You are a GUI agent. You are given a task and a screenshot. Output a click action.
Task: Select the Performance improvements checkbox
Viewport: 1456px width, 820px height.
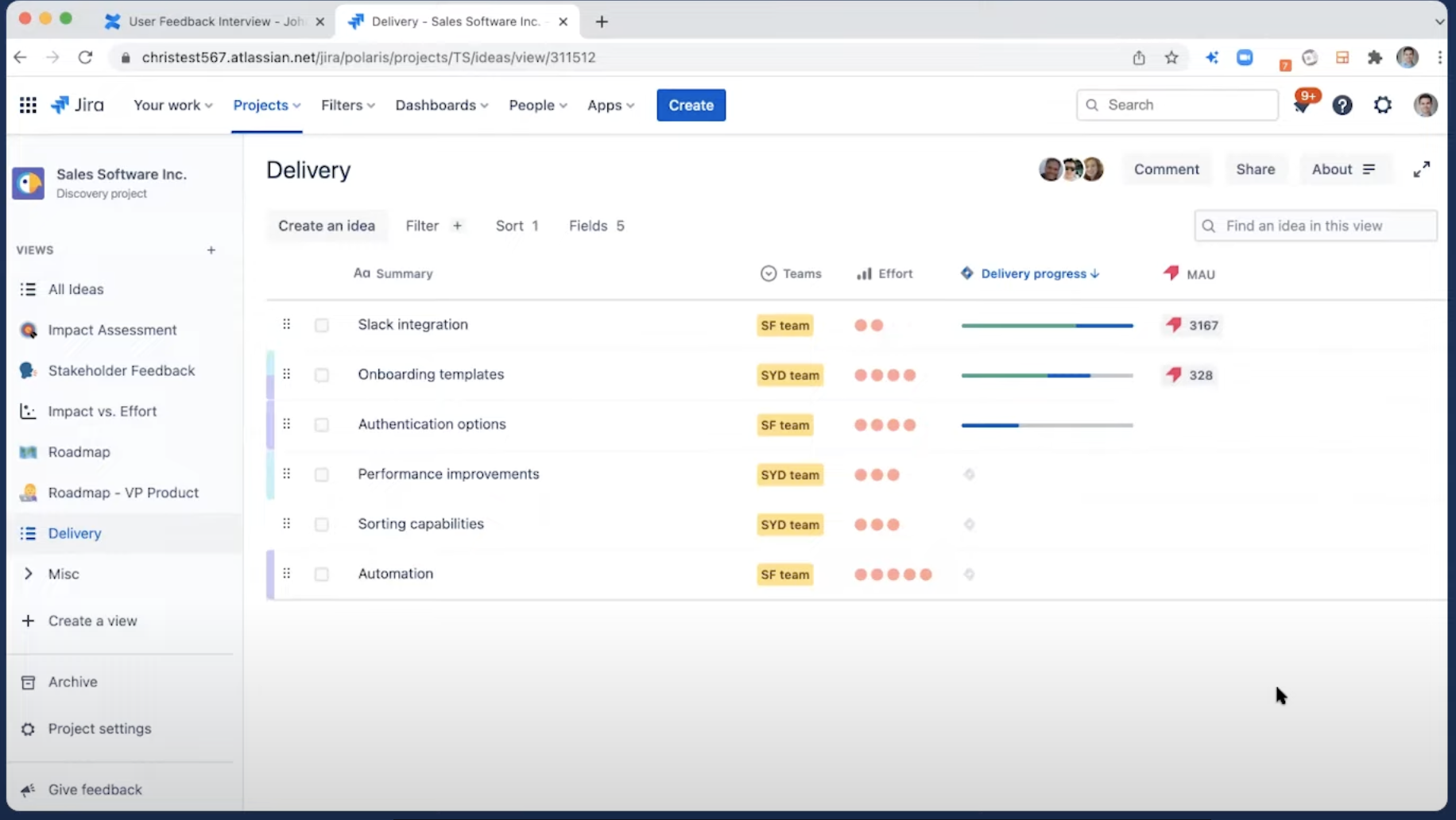point(322,474)
